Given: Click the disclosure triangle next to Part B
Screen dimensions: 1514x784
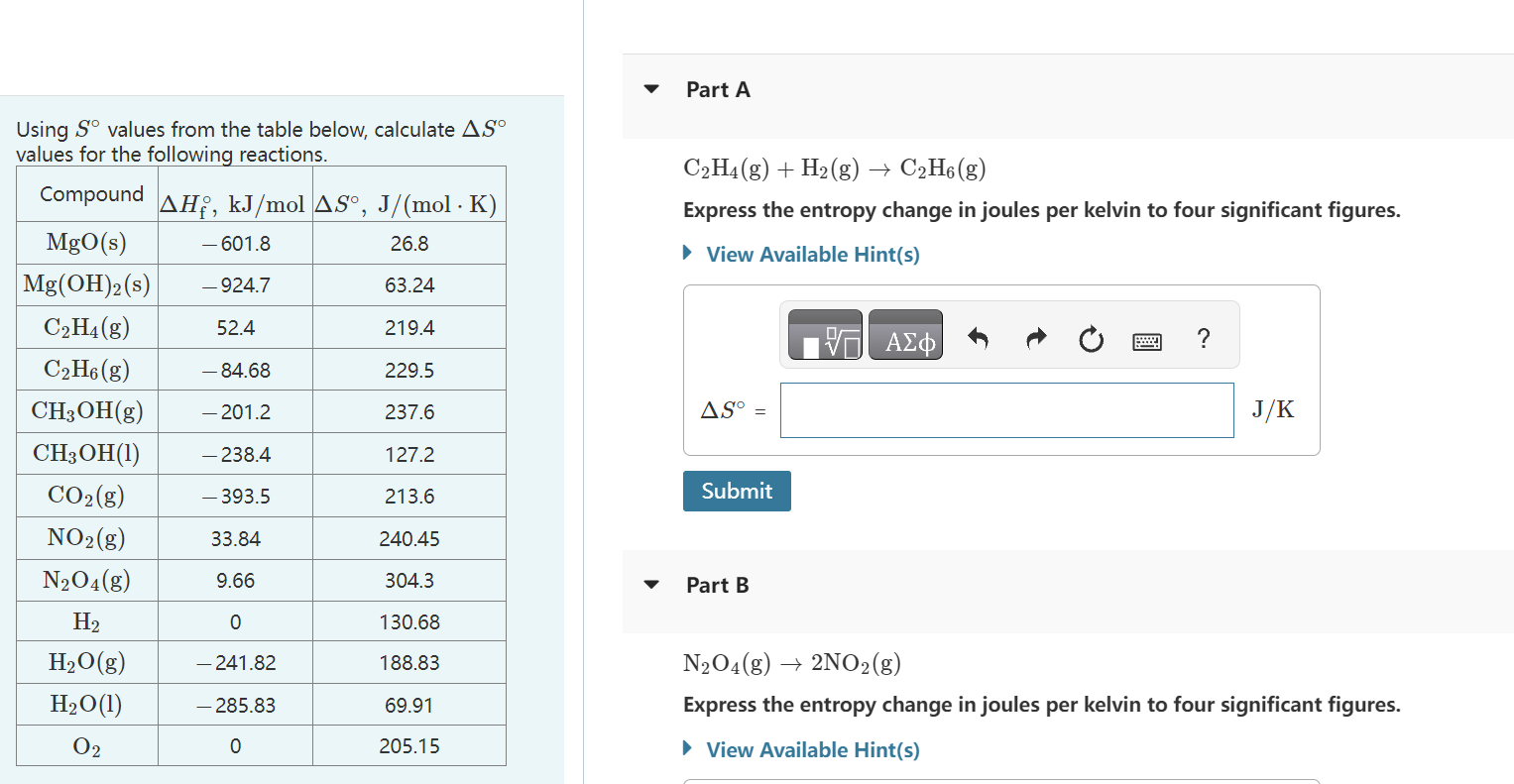Looking at the screenshot, I should pos(650,585).
